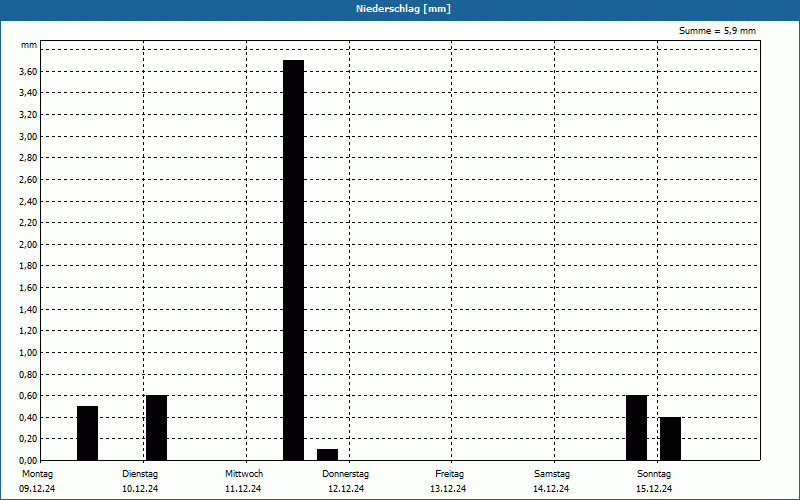The height and width of the screenshot is (500, 800).
Task: Click the y-axis label 0,60
Action: pyautogui.click(x=28, y=396)
